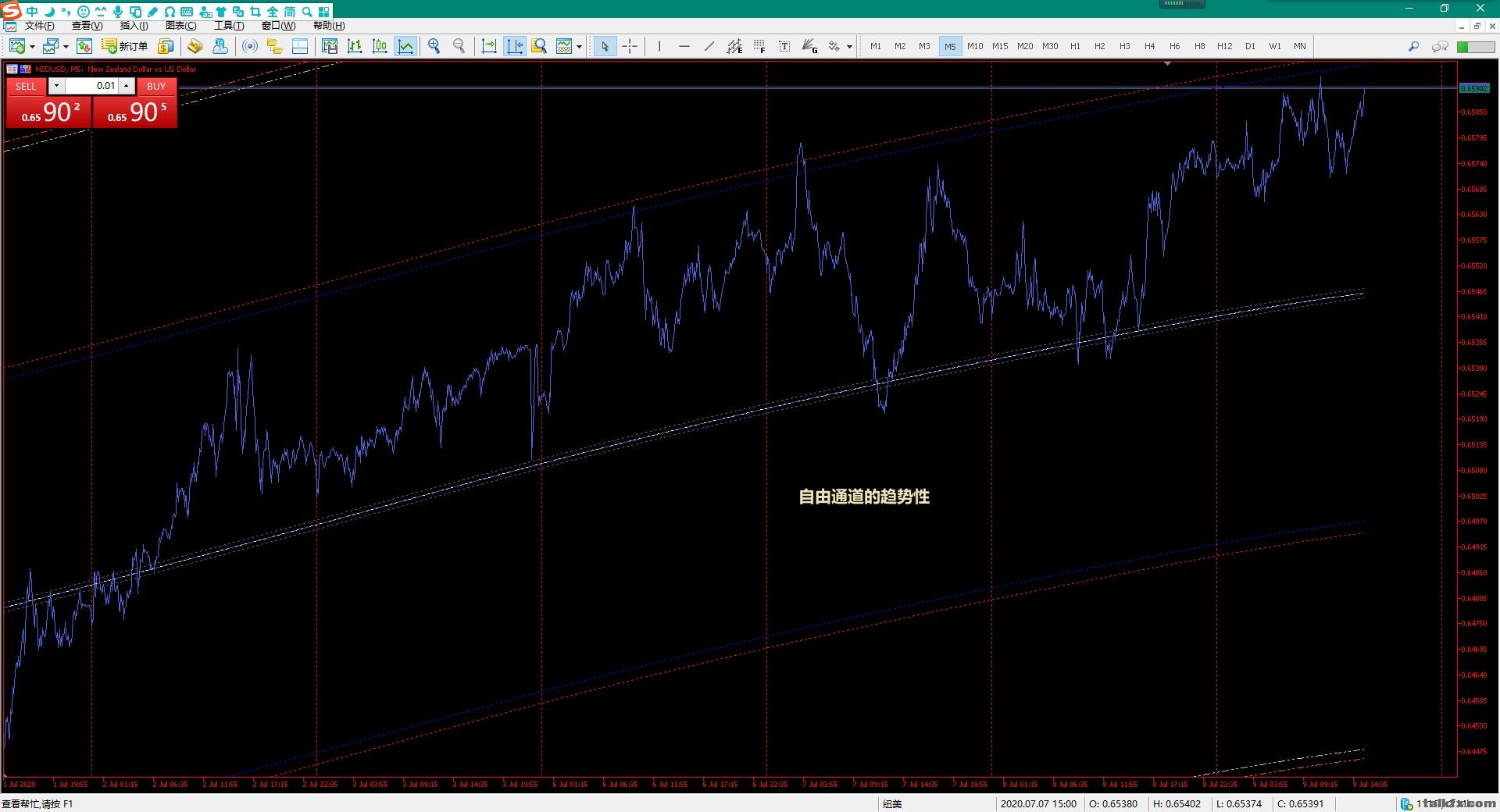
Task: Select the vertical line drawing tool
Action: click(659, 47)
